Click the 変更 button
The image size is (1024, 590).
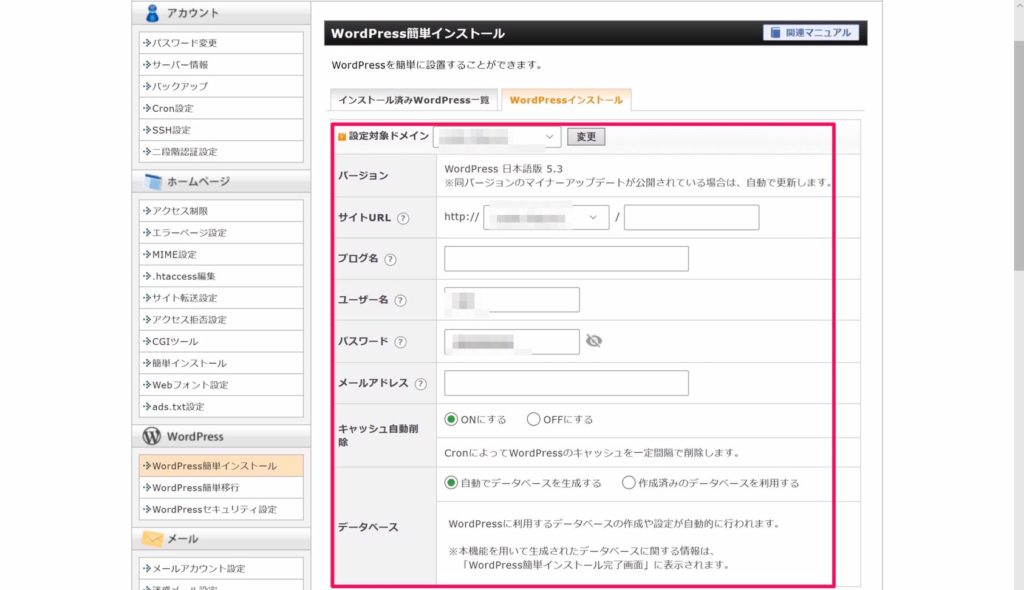(x=586, y=137)
